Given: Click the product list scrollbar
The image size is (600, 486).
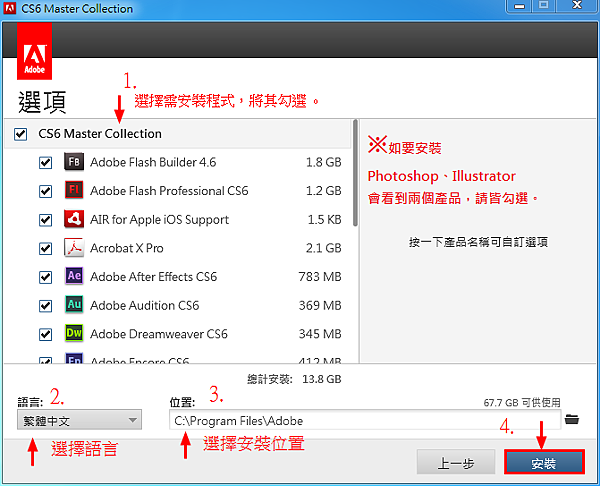Looking at the screenshot, I should [x=355, y=172].
